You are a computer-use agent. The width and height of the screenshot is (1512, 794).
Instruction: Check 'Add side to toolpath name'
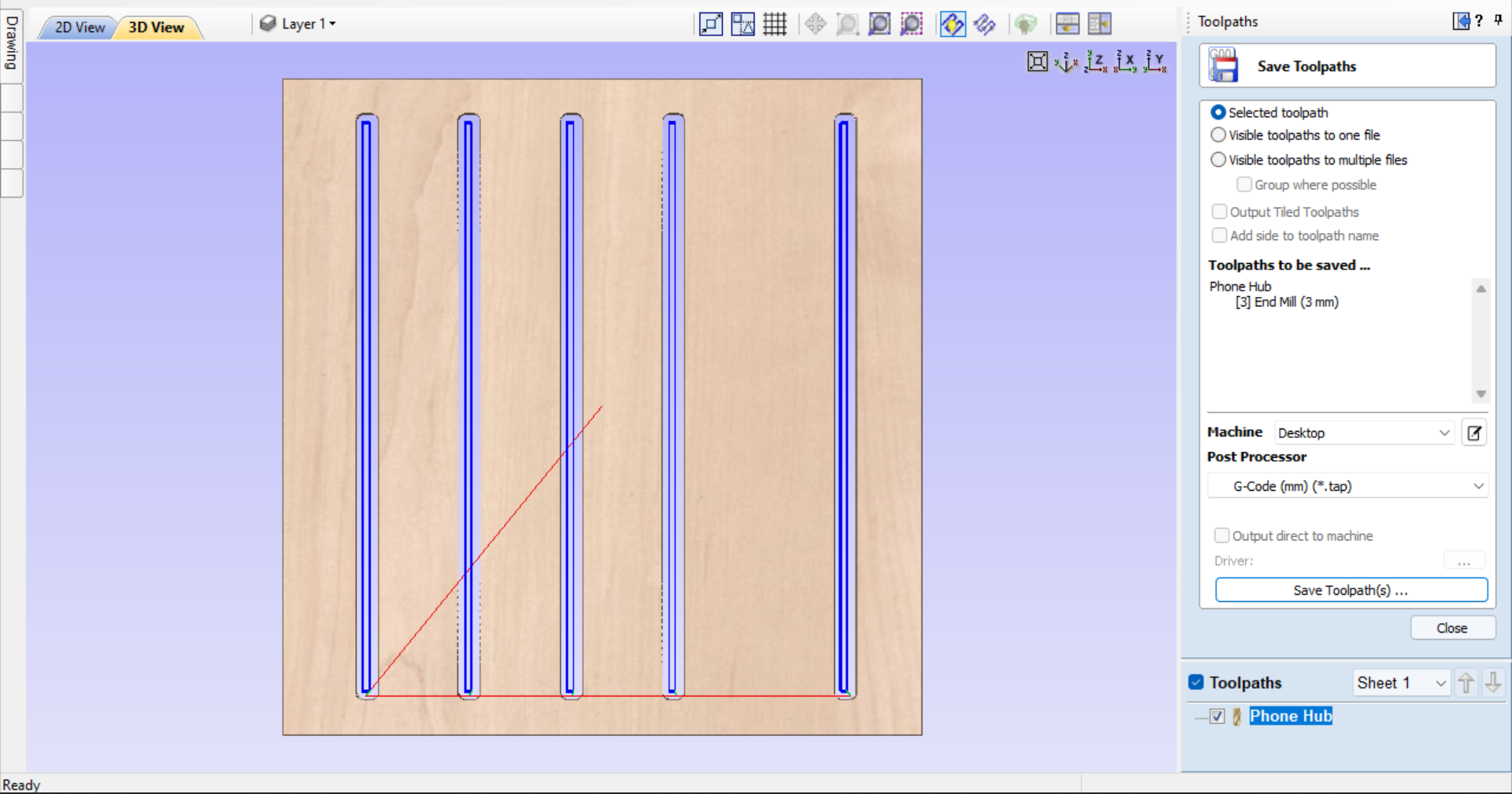(x=1220, y=236)
